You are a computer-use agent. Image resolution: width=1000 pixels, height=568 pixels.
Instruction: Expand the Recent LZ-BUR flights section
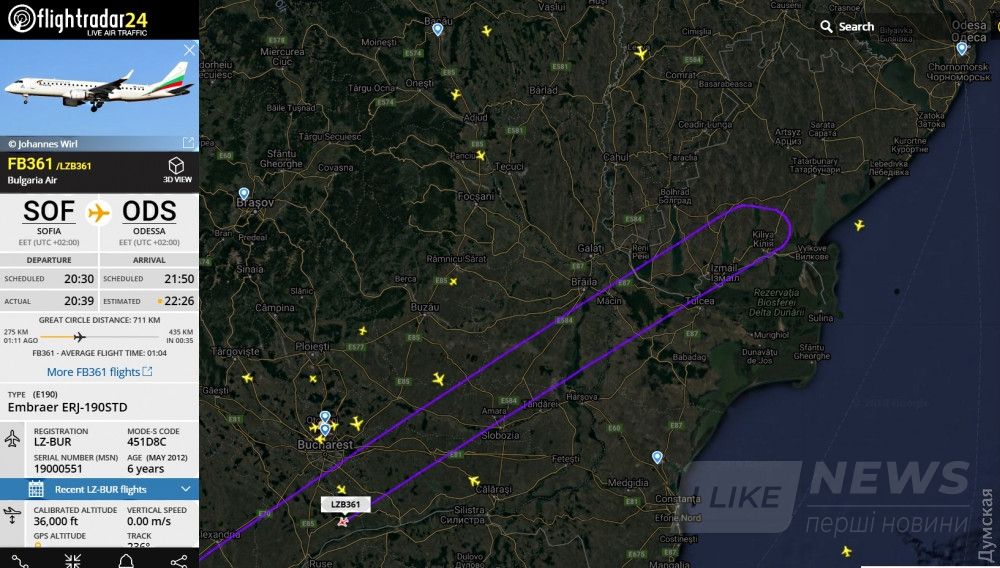pyautogui.click(x=99, y=489)
